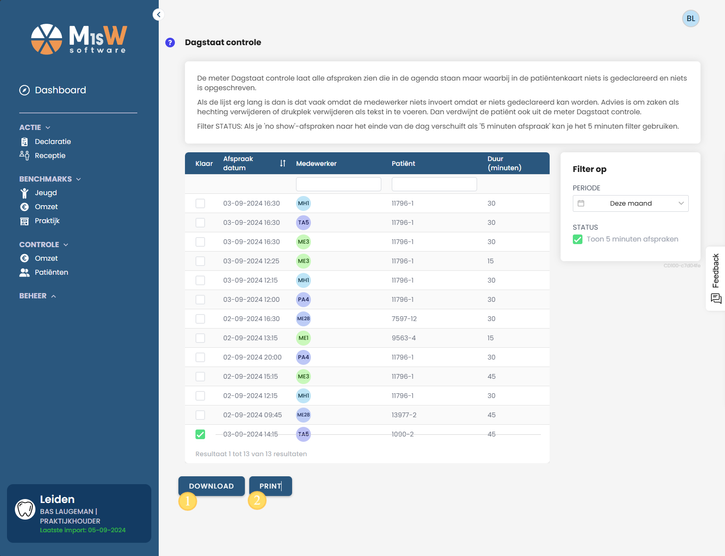Image resolution: width=725 pixels, height=556 pixels.
Task: Expand the BEHEER sidebar section
Action: [37, 296]
